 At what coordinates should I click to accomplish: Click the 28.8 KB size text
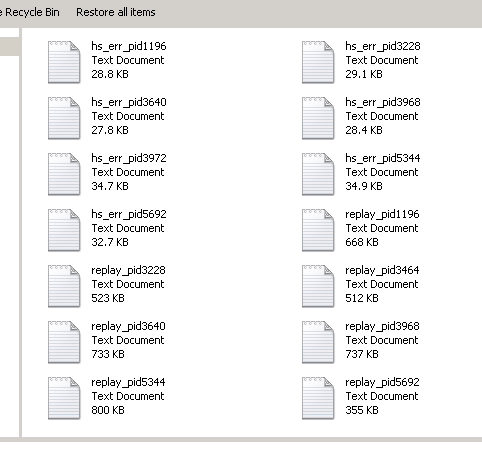pos(110,74)
